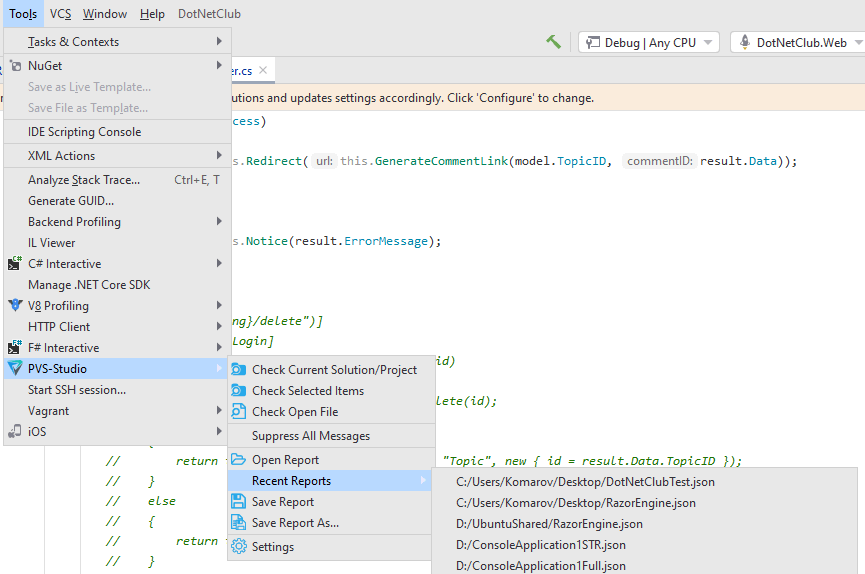Screen dimensions: 865x574
Task: Click the Check Current Solution/Project icon
Action: pos(238,369)
